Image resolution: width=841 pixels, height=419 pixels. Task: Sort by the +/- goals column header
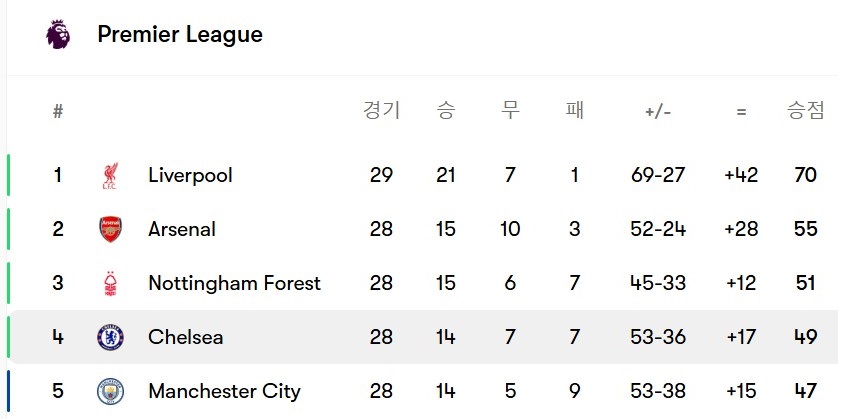pos(658,112)
